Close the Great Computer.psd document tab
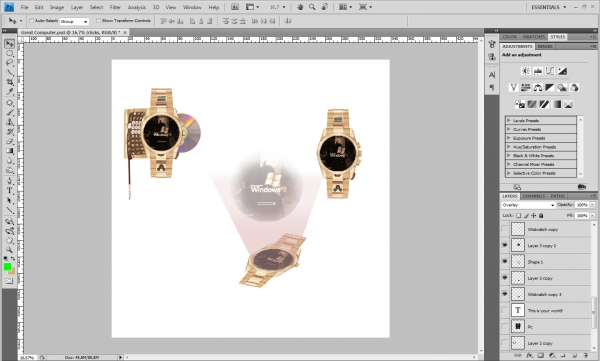600x361 pixels. 126,33
